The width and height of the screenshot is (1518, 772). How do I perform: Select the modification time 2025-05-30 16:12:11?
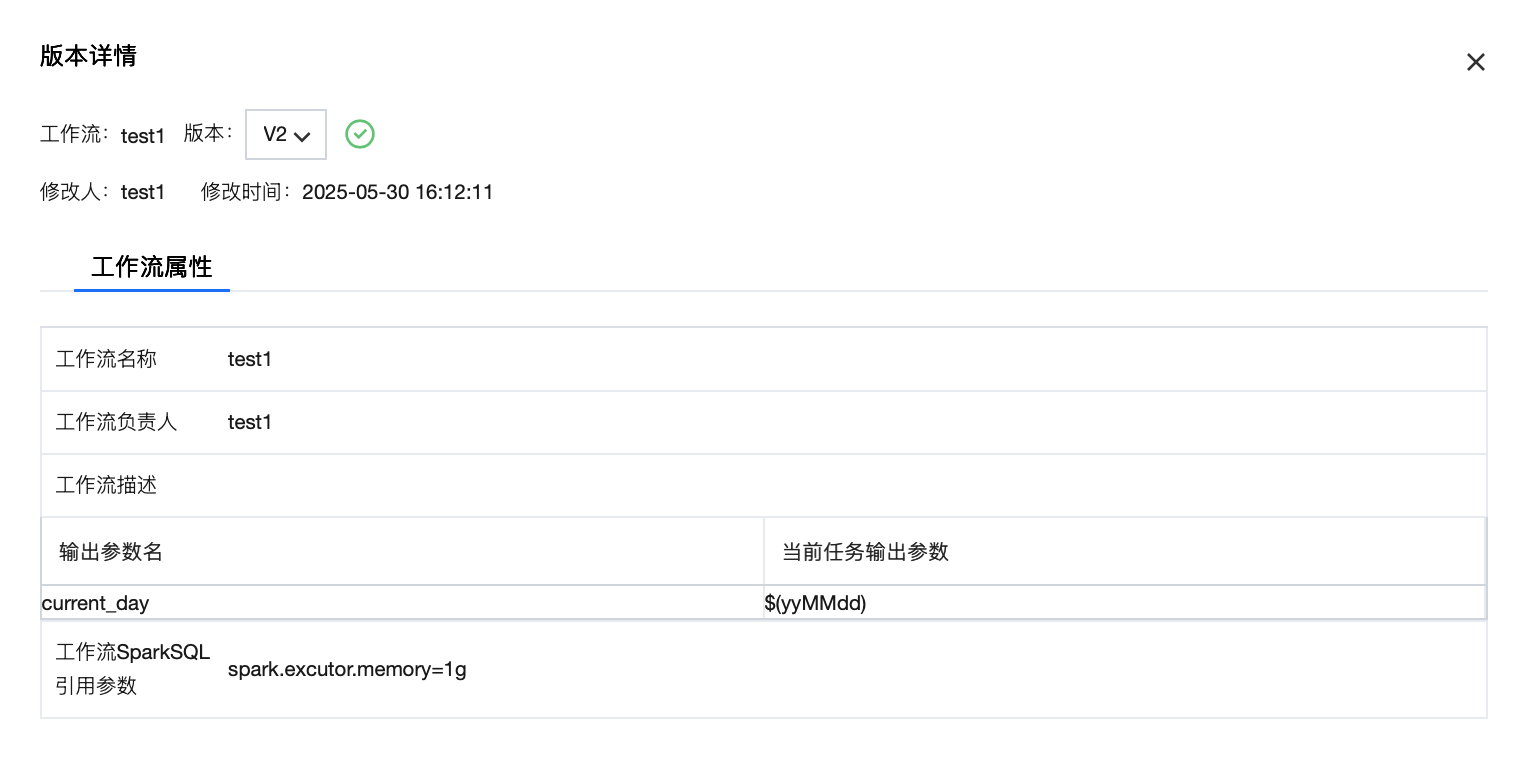[397, 192]
